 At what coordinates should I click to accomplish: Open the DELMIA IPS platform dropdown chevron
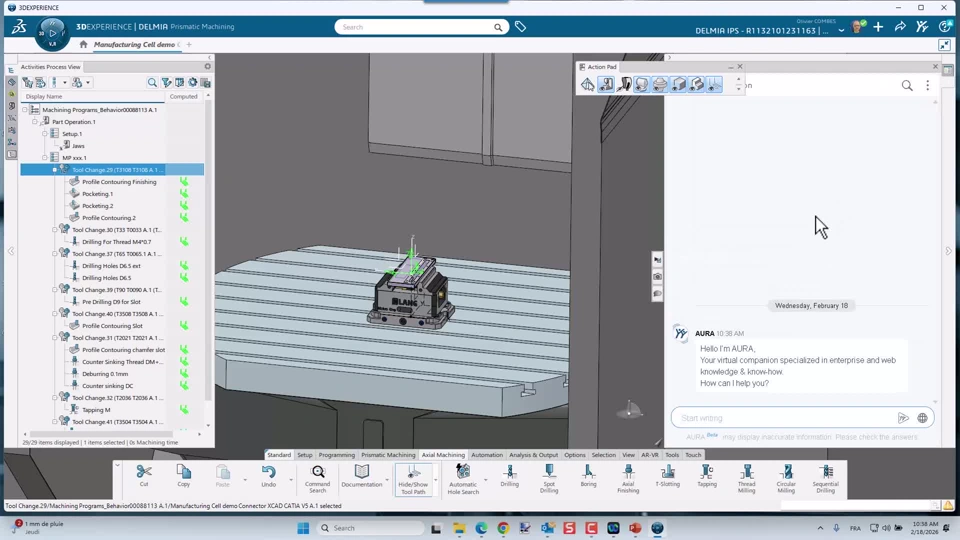click(841, 30)
